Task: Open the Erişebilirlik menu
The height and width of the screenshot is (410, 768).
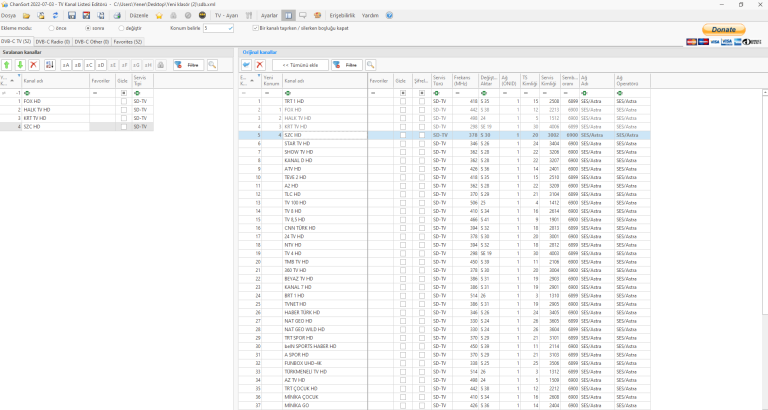Action: (x=342, y=16)
